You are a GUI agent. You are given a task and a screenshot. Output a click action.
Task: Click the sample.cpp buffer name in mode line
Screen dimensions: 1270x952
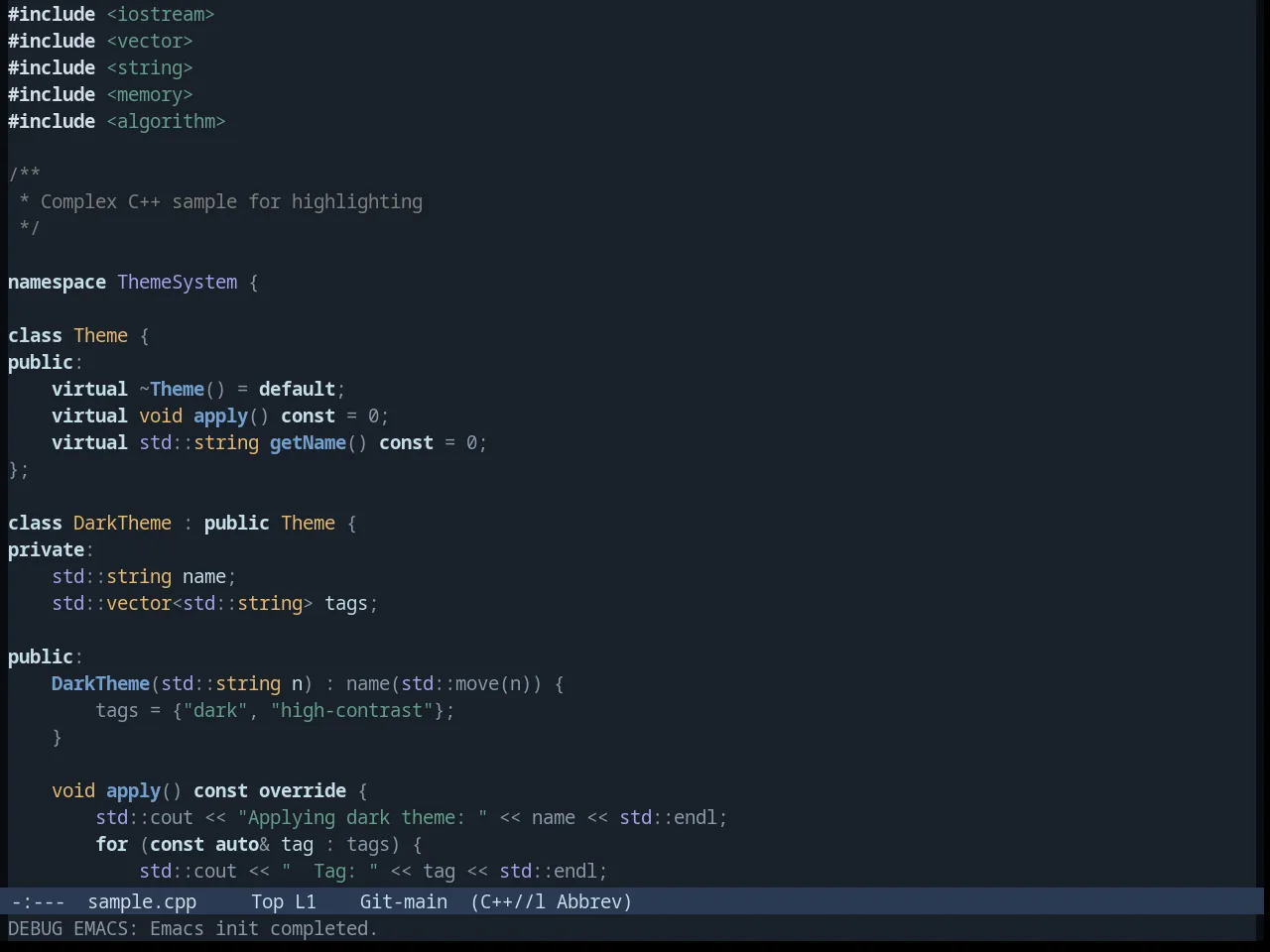pyautogui.click(x=142, y=901)
